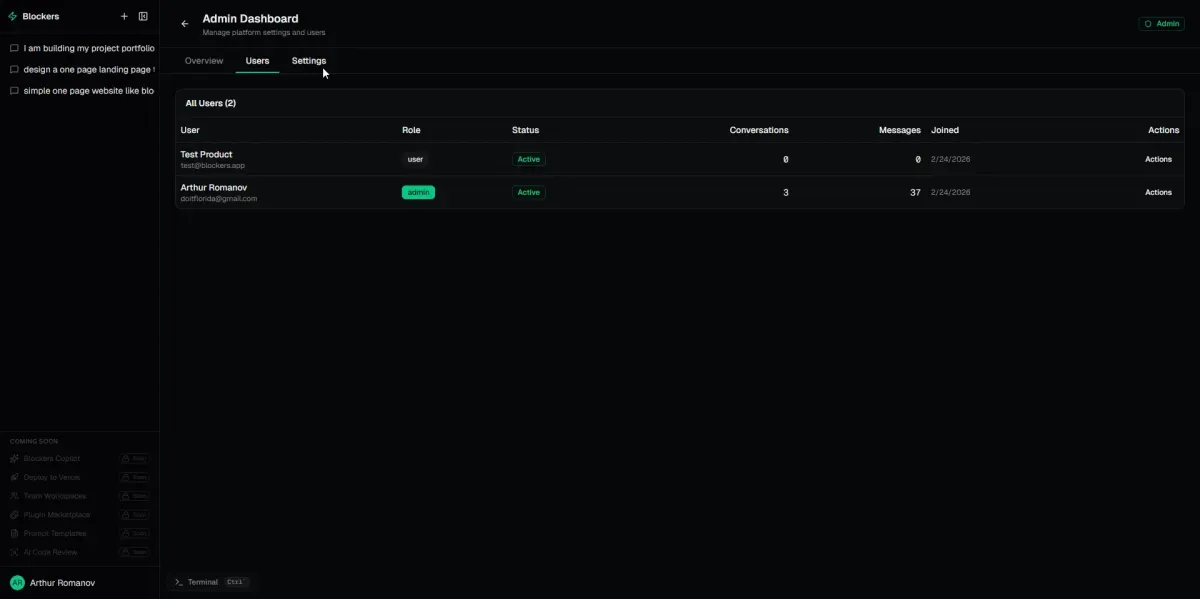Screen dimensions: 1200x599
Task: Switch to the Overview tab
Action: click(x=204, y=61)
